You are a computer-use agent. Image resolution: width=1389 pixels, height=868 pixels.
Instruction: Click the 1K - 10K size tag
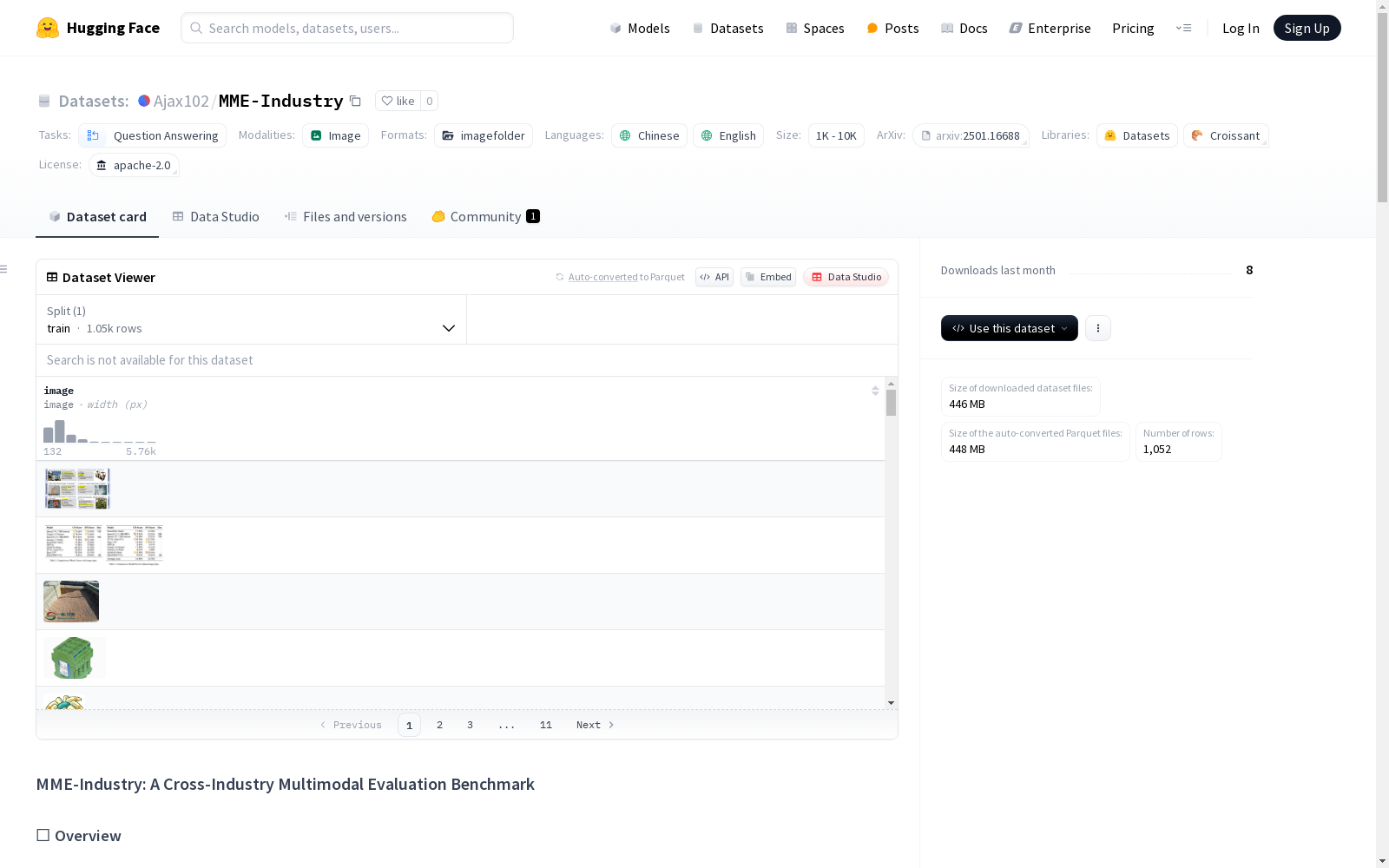pos(836,135)
